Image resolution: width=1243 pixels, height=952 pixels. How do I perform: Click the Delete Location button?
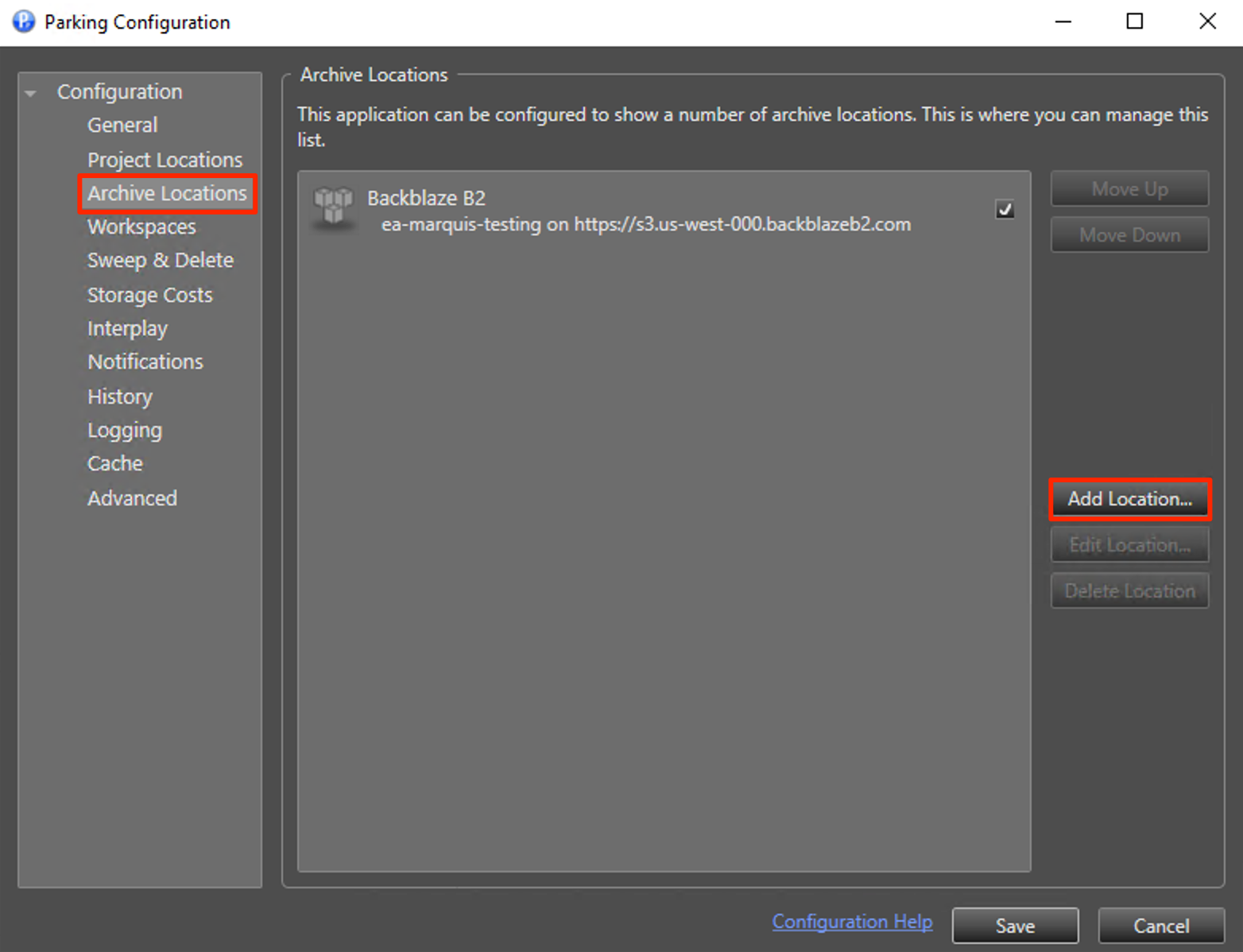click(1129, 591)
